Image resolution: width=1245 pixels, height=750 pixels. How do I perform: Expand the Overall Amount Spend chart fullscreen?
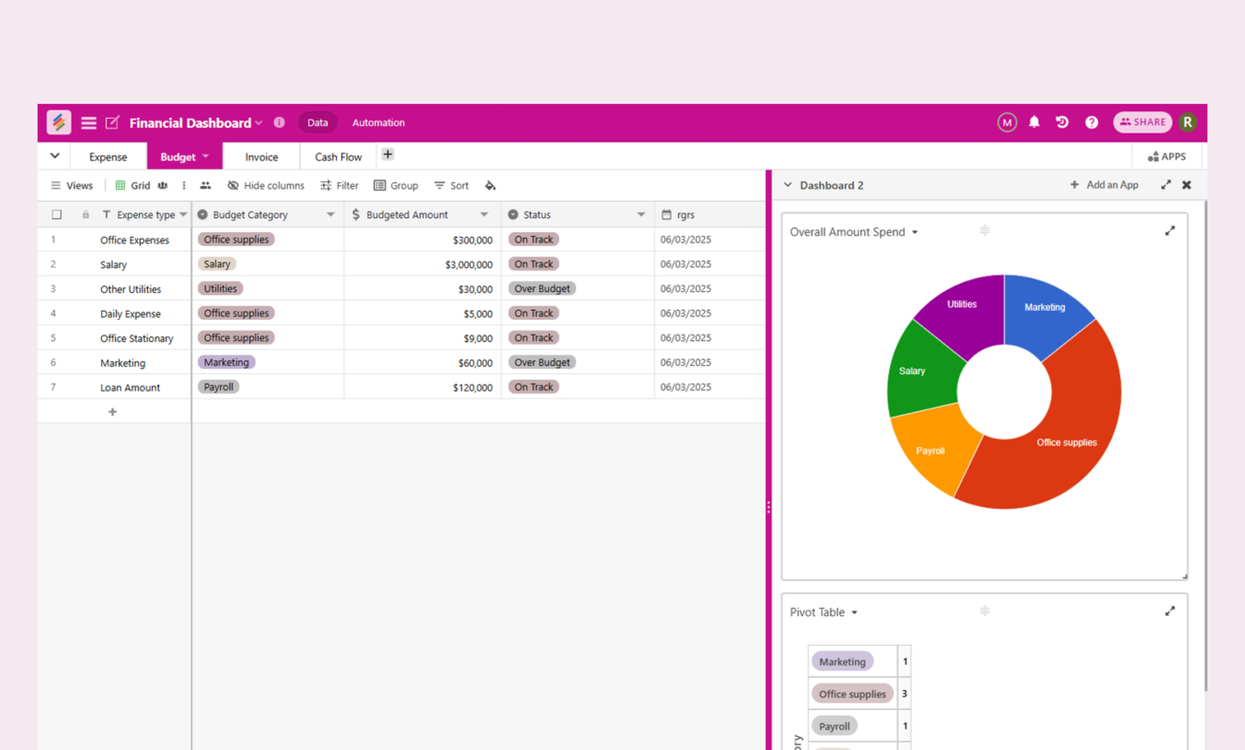point(1169,231)
